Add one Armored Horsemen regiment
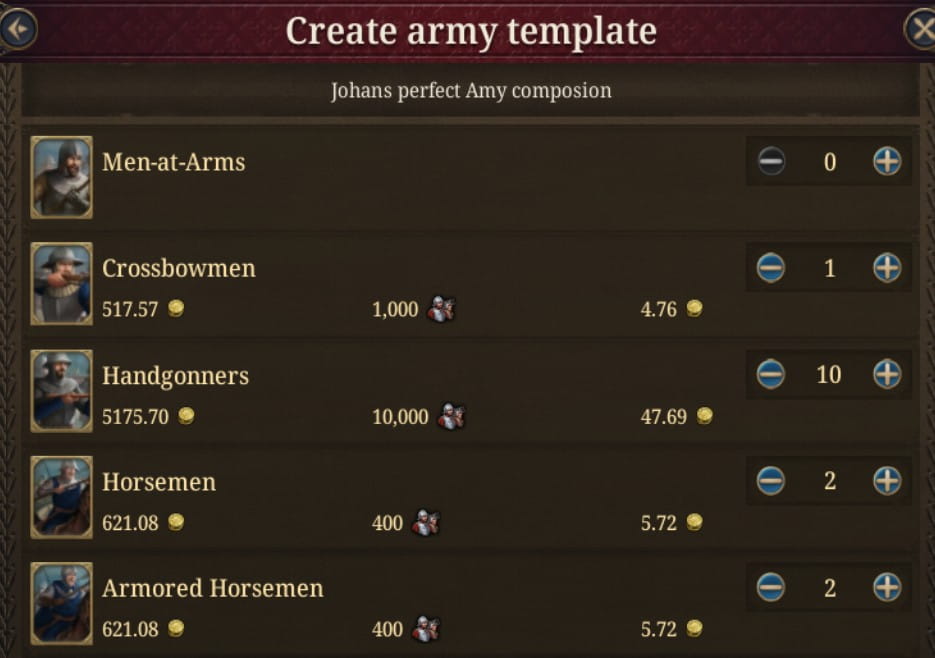This screenshot has height=658, width=935. (887, 587)
